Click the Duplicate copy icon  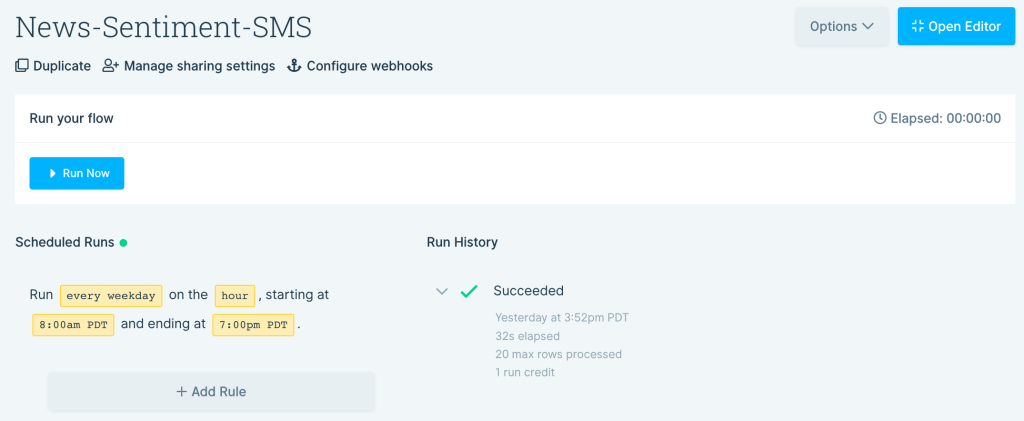[22, 66]
